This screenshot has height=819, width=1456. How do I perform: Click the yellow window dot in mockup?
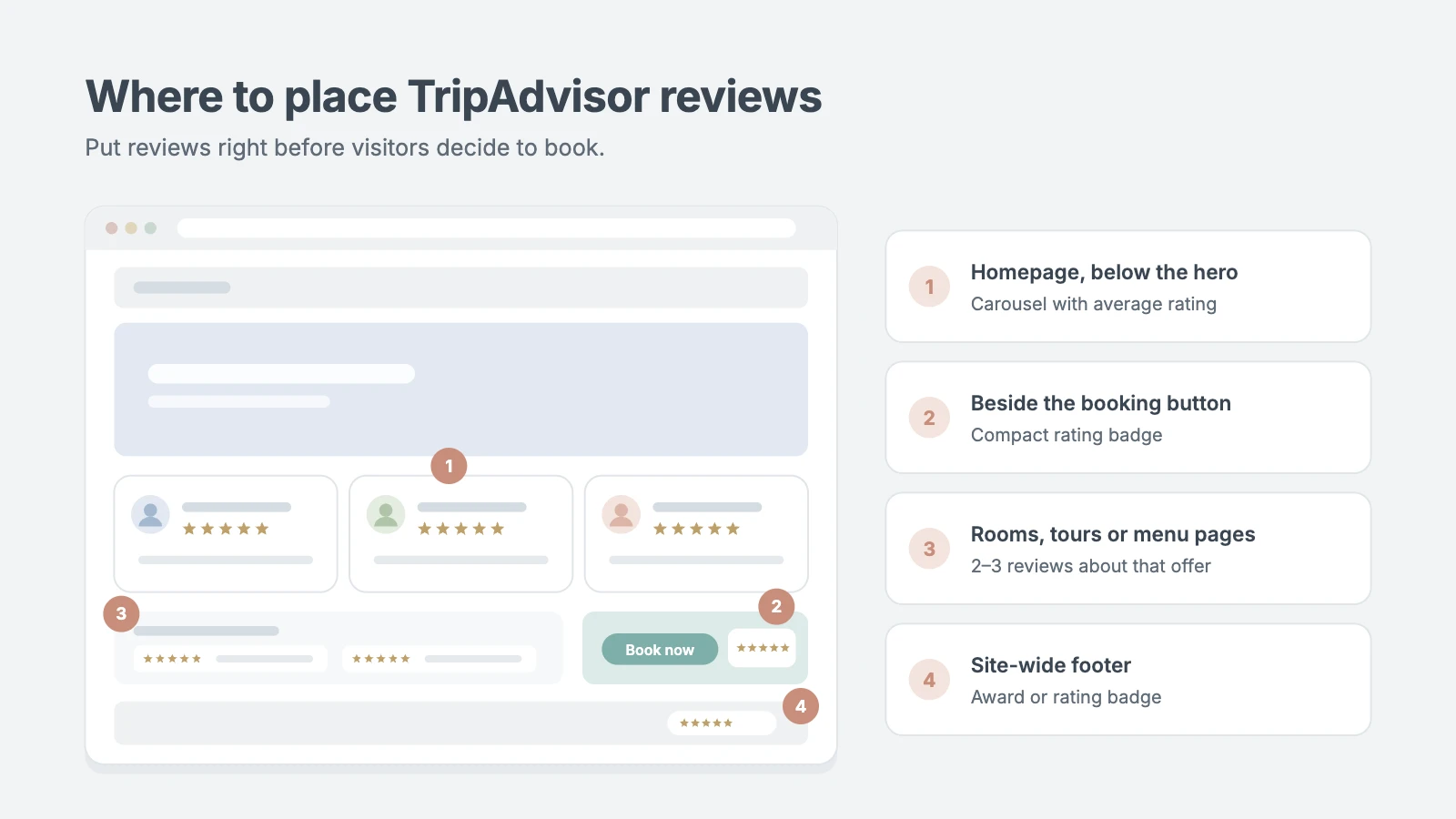click(x=131, y=227)
